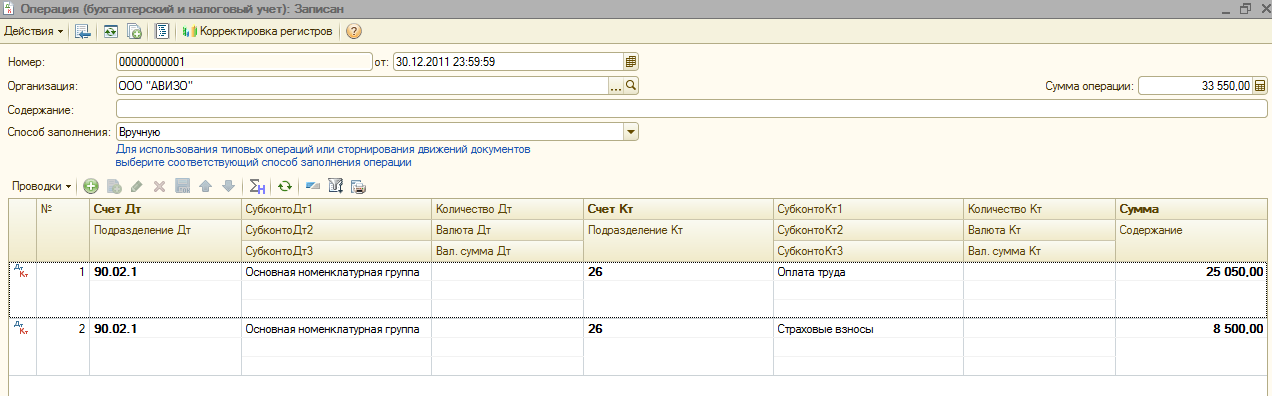
Task: Open help with the question mark icon
Action: click(353, 31)
